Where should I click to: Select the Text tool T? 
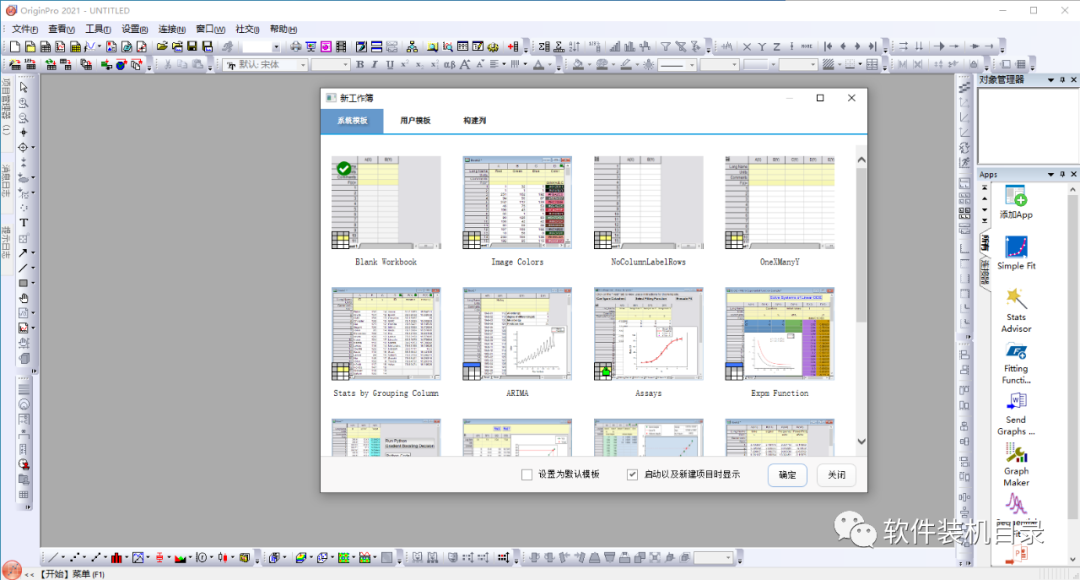click(x=23, y=222)
